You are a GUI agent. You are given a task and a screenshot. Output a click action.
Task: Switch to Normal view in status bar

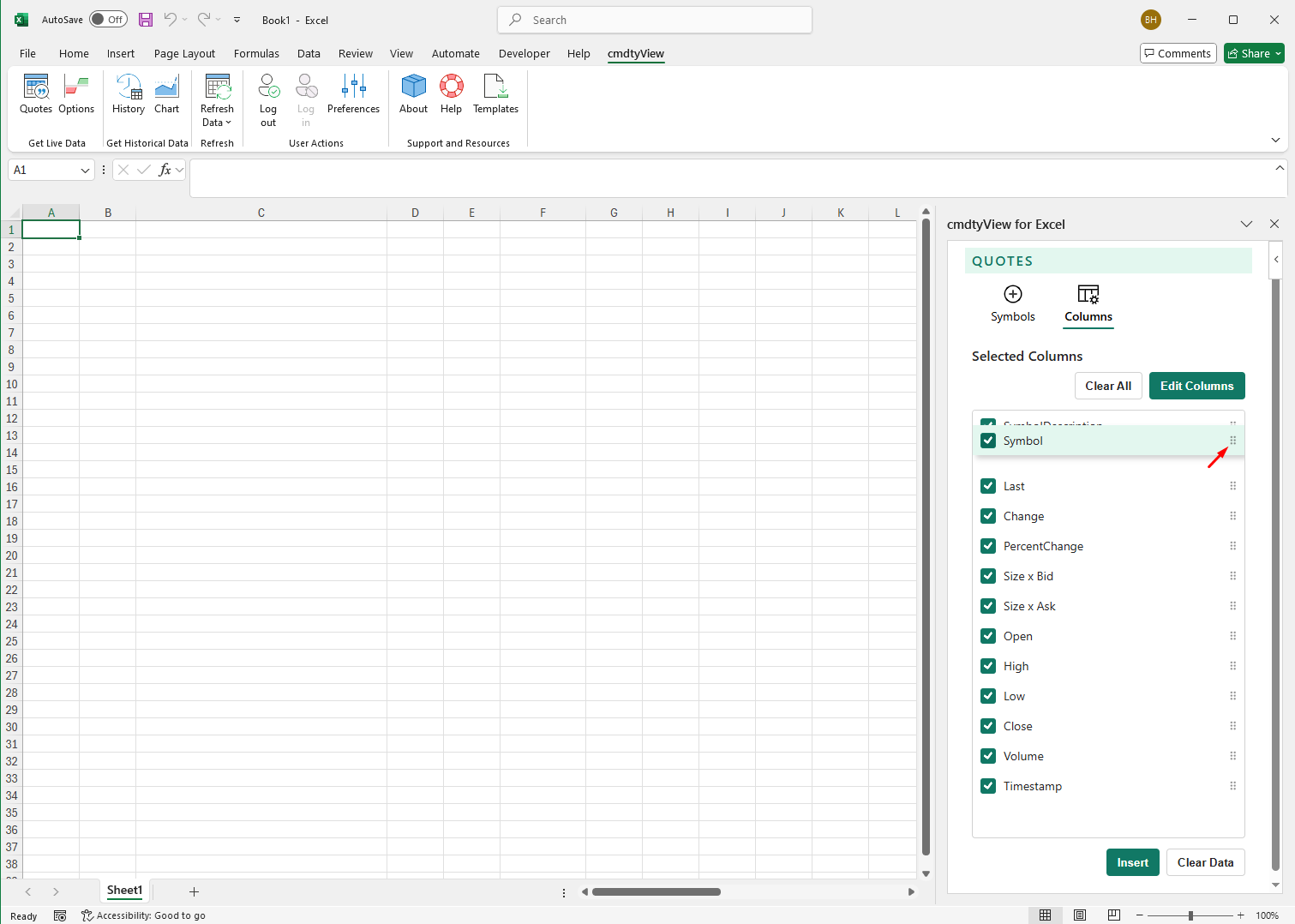(x=1045, y=915)
